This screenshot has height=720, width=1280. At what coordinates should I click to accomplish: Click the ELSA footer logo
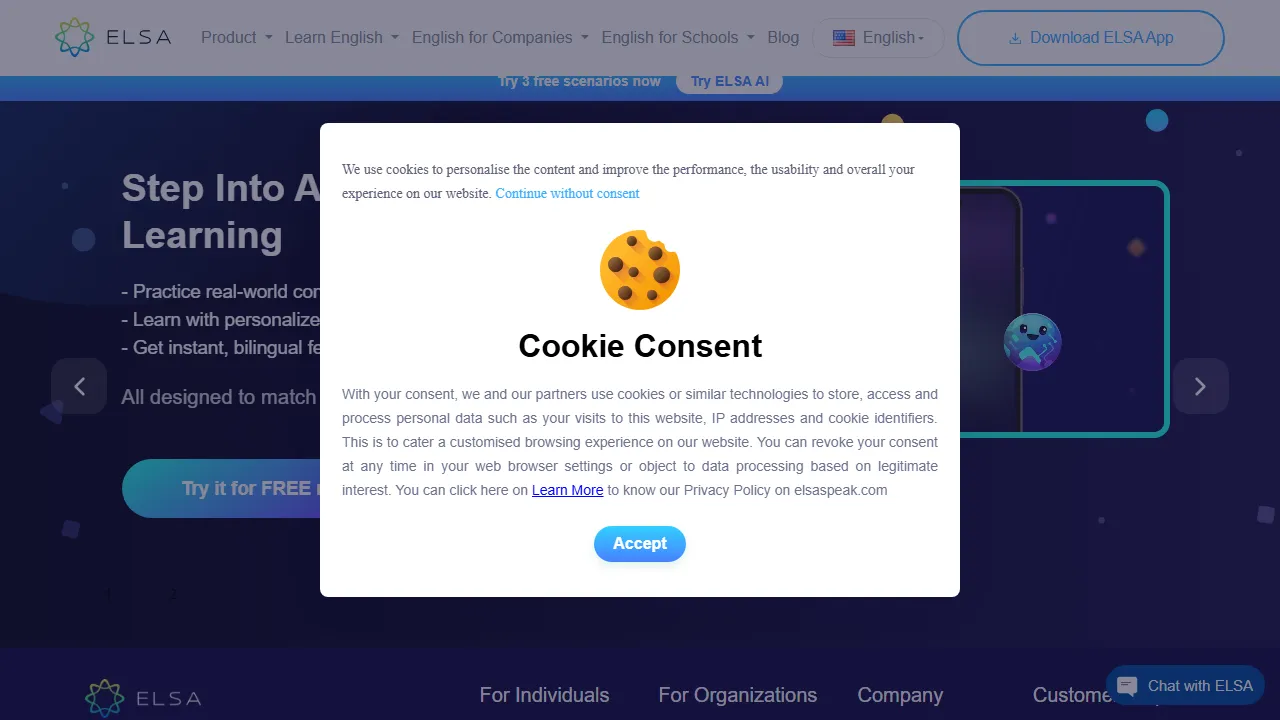pyautogui.click(x=143, y=698)
